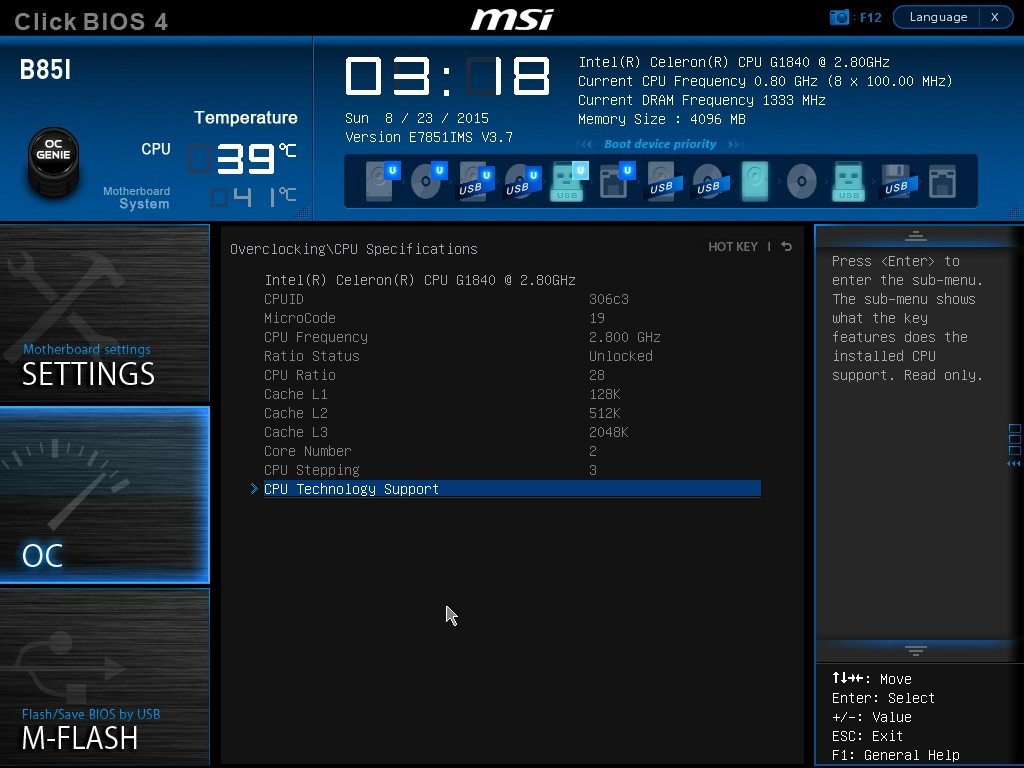The image size is (1024, 768).
Task: Select the highlighted UEFI USB key boot icon
Action: [x=569, y=181]
